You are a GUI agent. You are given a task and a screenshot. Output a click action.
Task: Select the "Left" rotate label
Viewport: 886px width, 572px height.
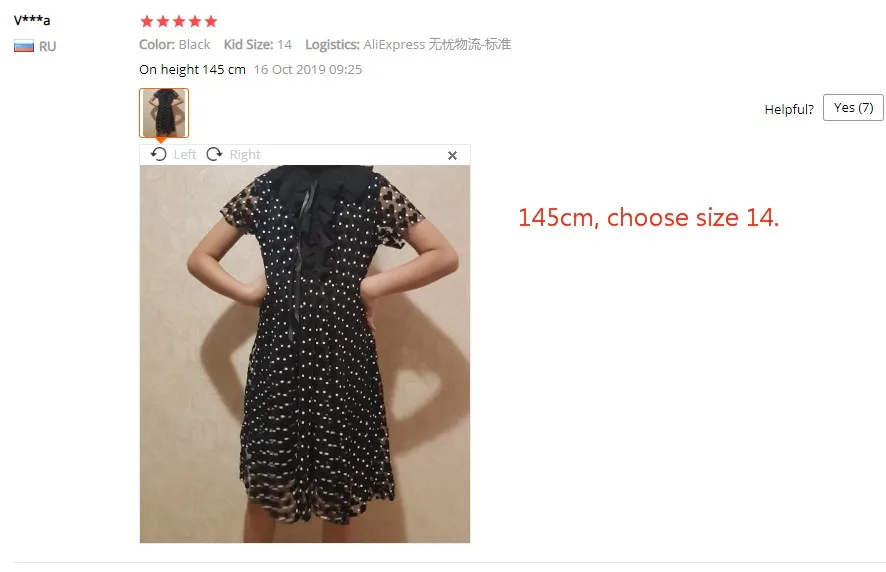coord(185,154)
